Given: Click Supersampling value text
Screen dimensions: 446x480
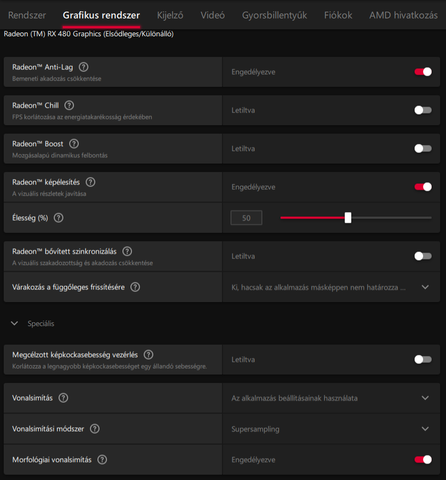Looking at the screenshot, I should point(255,429).
